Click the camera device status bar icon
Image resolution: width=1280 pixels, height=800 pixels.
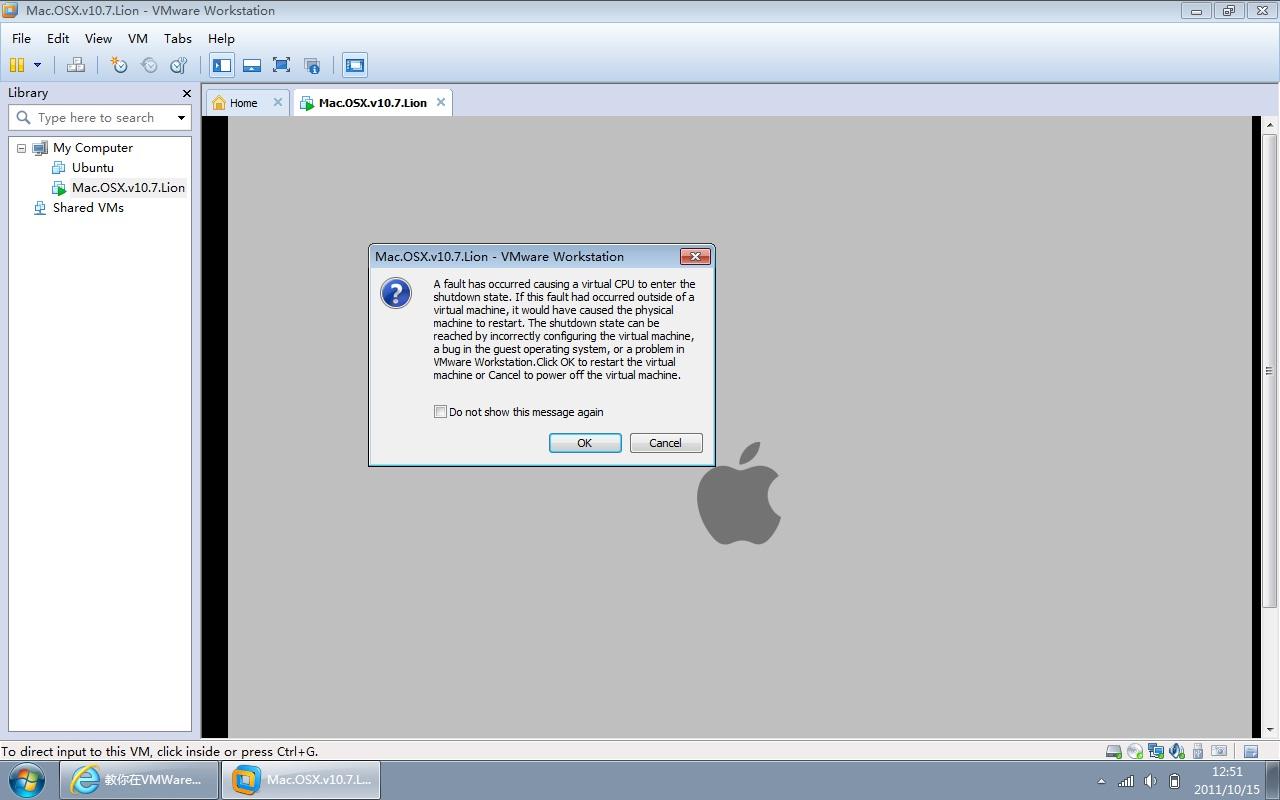click(x=1218, y=751)
